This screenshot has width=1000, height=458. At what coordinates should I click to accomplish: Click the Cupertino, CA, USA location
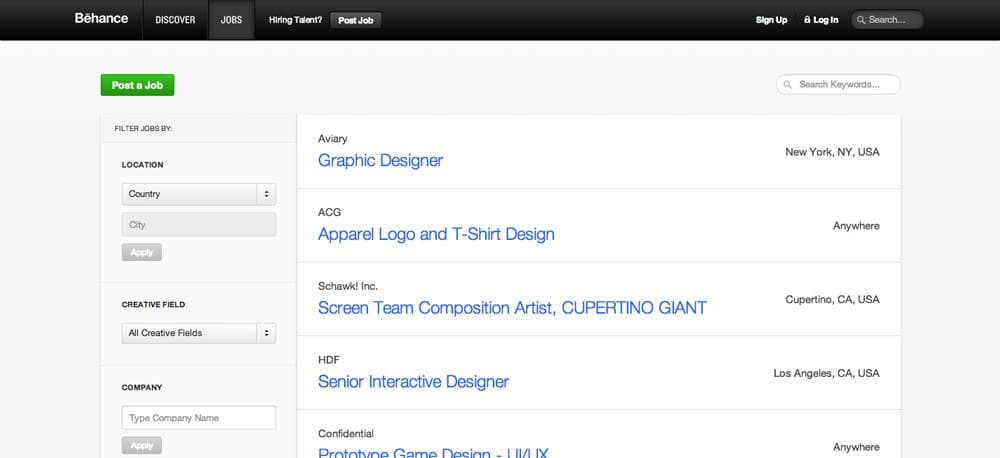832,300
